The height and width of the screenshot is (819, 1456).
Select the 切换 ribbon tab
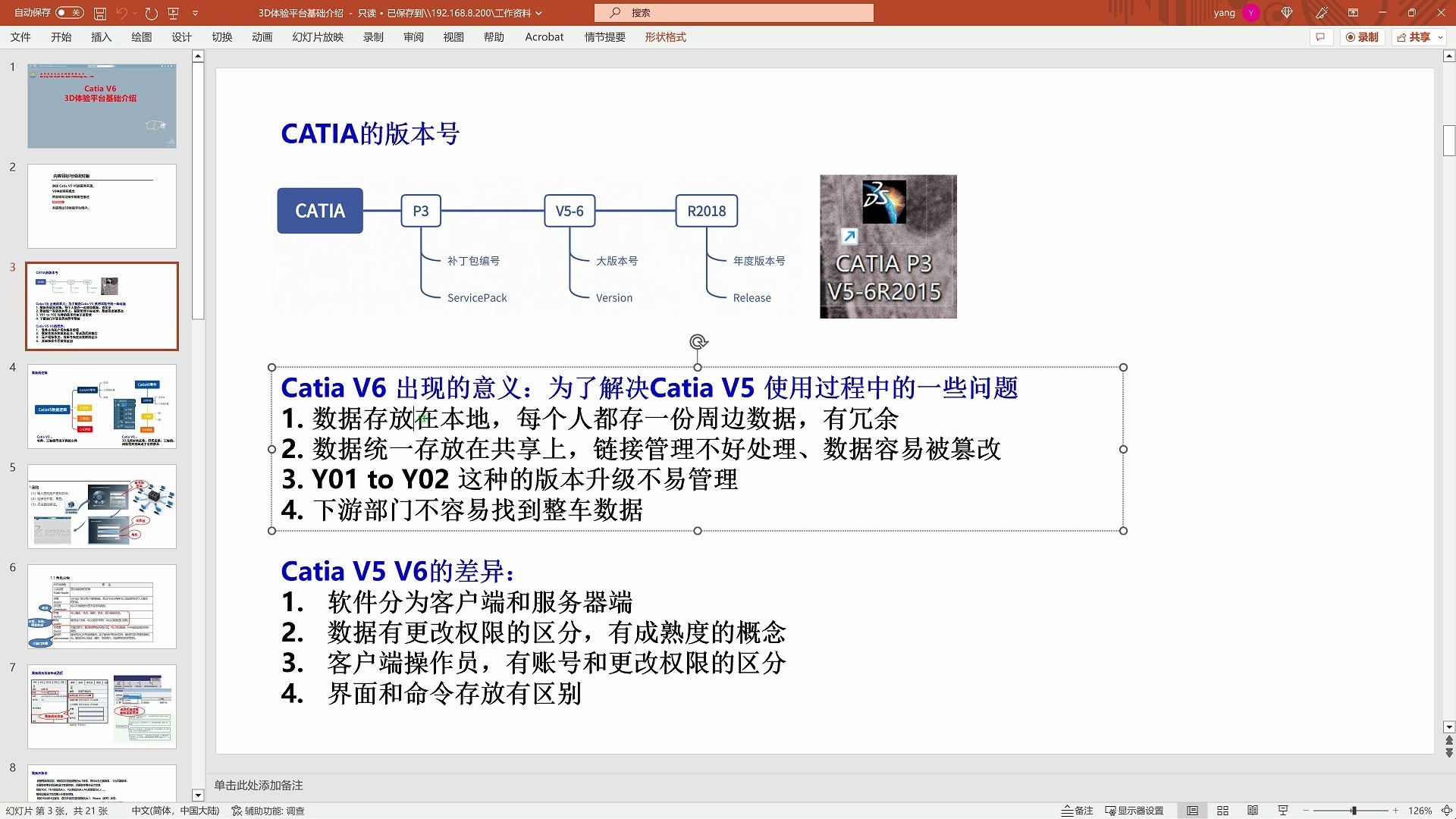[221, 37]
